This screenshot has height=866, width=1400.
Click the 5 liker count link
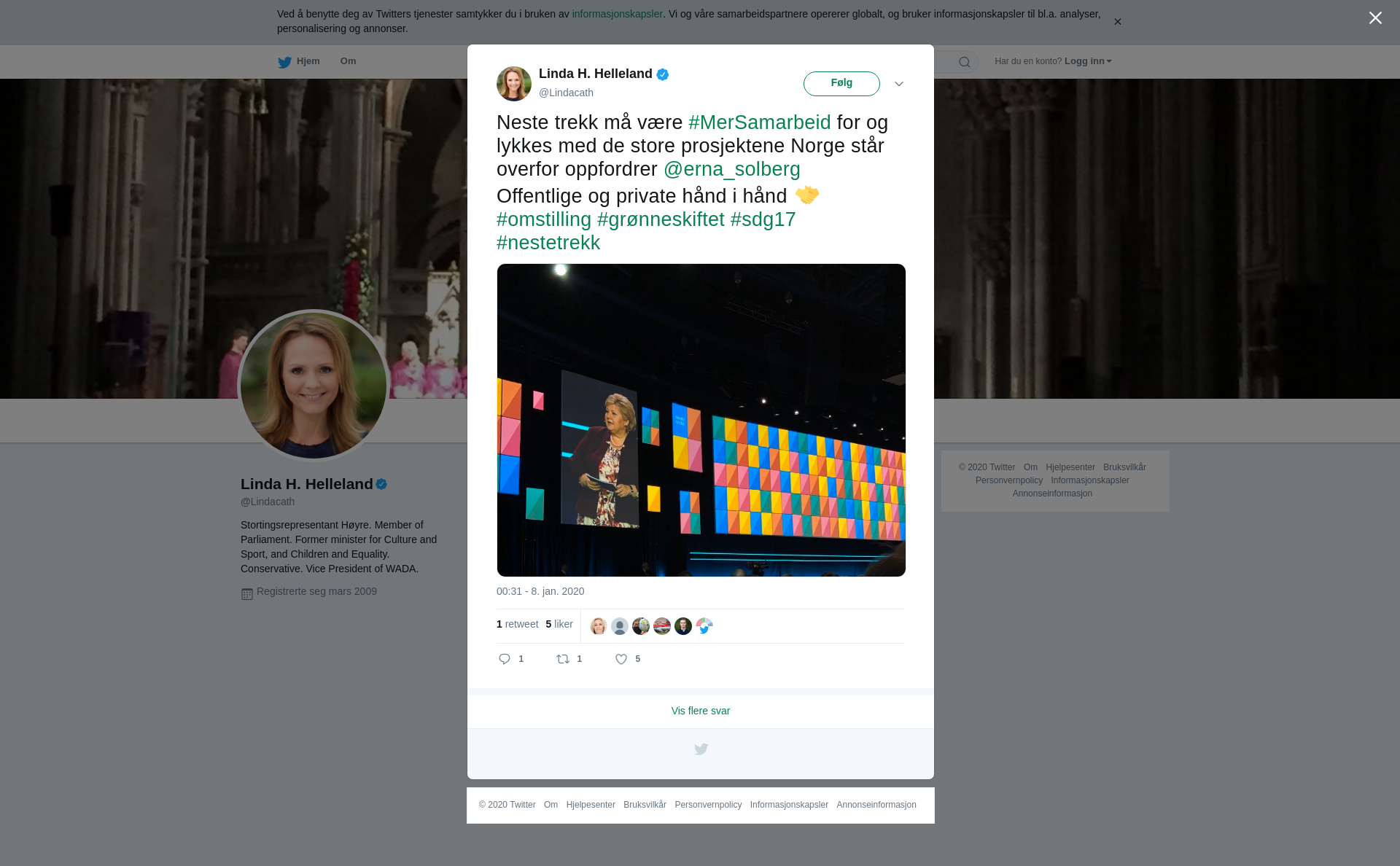pyautogui.click(x=559, y=625)
